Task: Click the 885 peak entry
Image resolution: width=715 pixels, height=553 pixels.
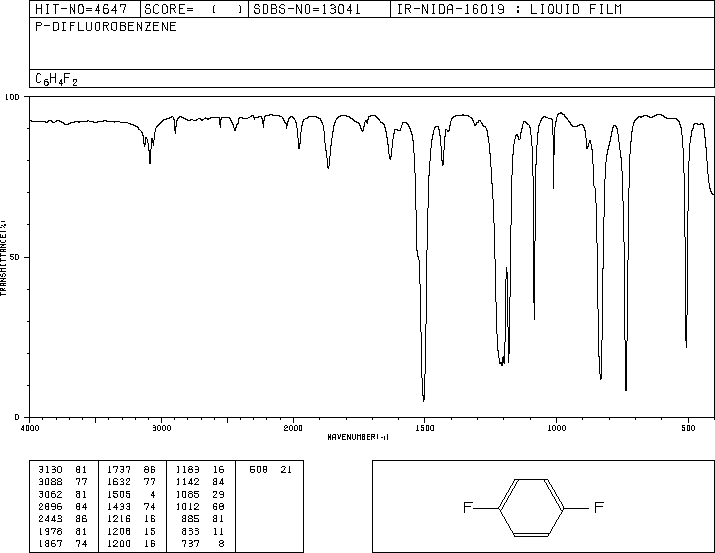Action: pyautogui.click(x=203, y=519)
